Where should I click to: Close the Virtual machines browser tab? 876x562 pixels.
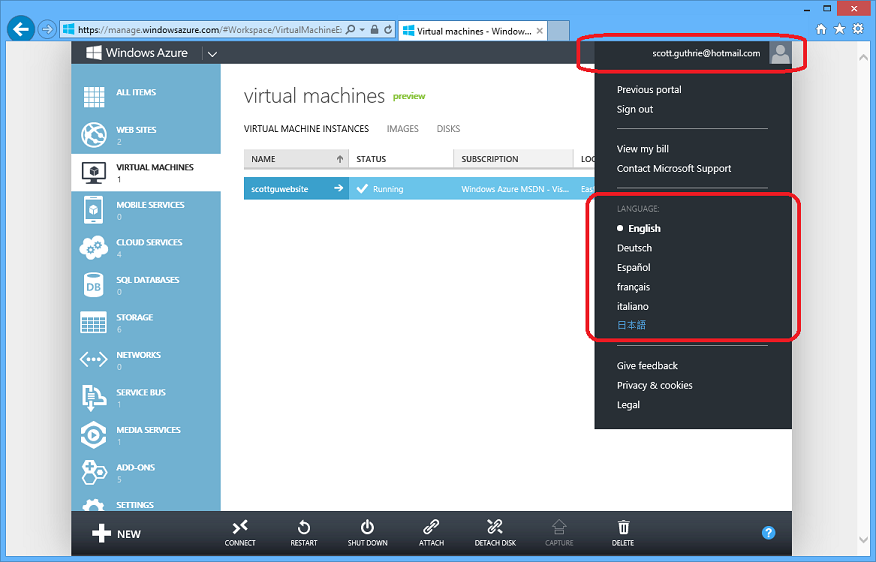click(x=540, y=31)
